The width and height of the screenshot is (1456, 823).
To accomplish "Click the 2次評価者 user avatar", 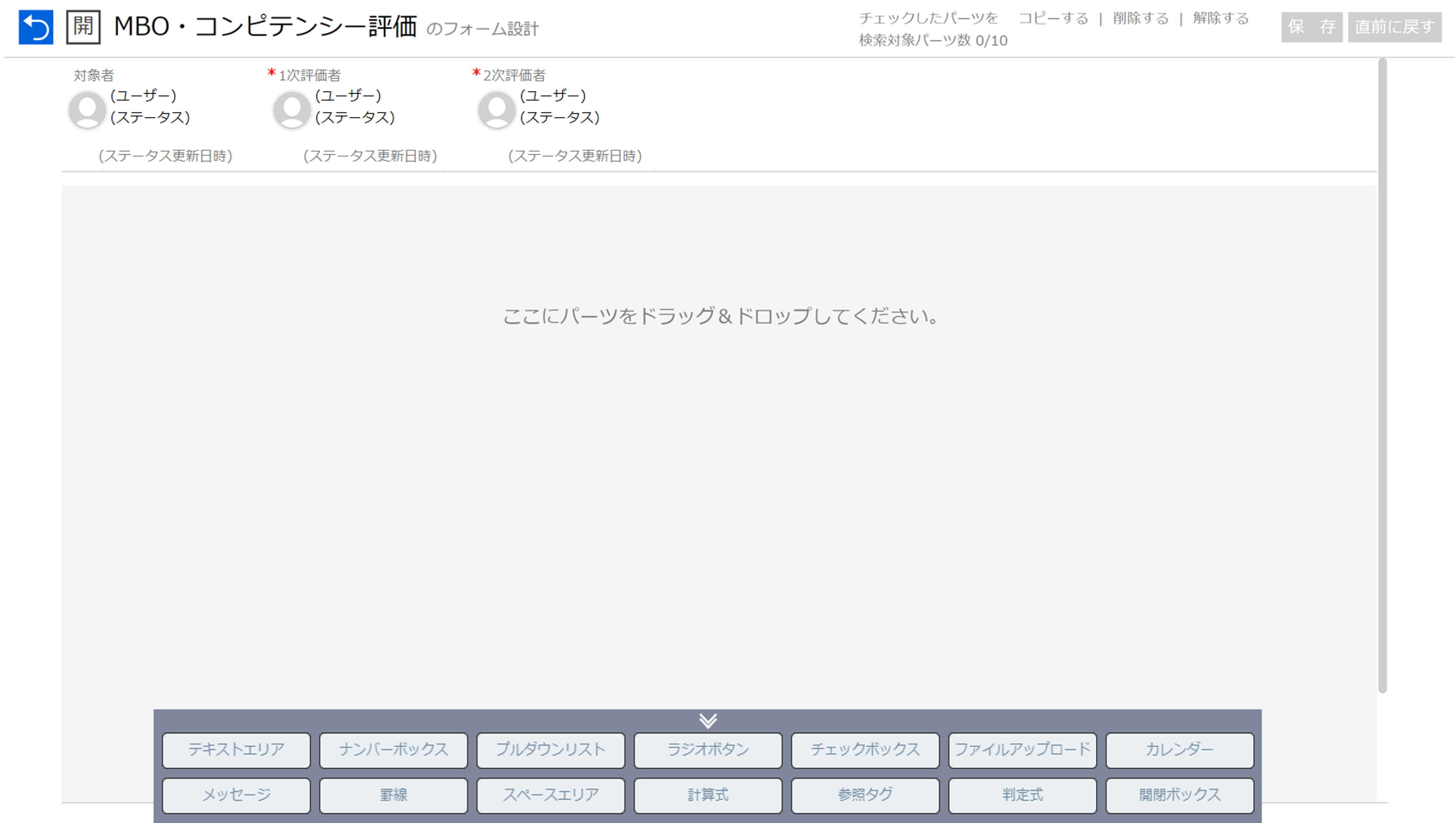I will [x=496, y=110].
